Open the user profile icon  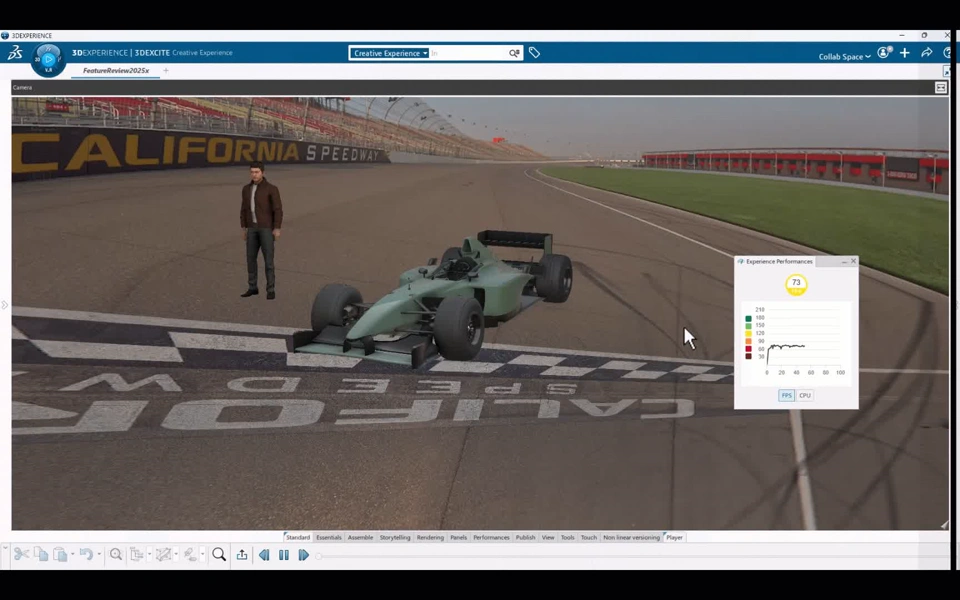point(884,53)
